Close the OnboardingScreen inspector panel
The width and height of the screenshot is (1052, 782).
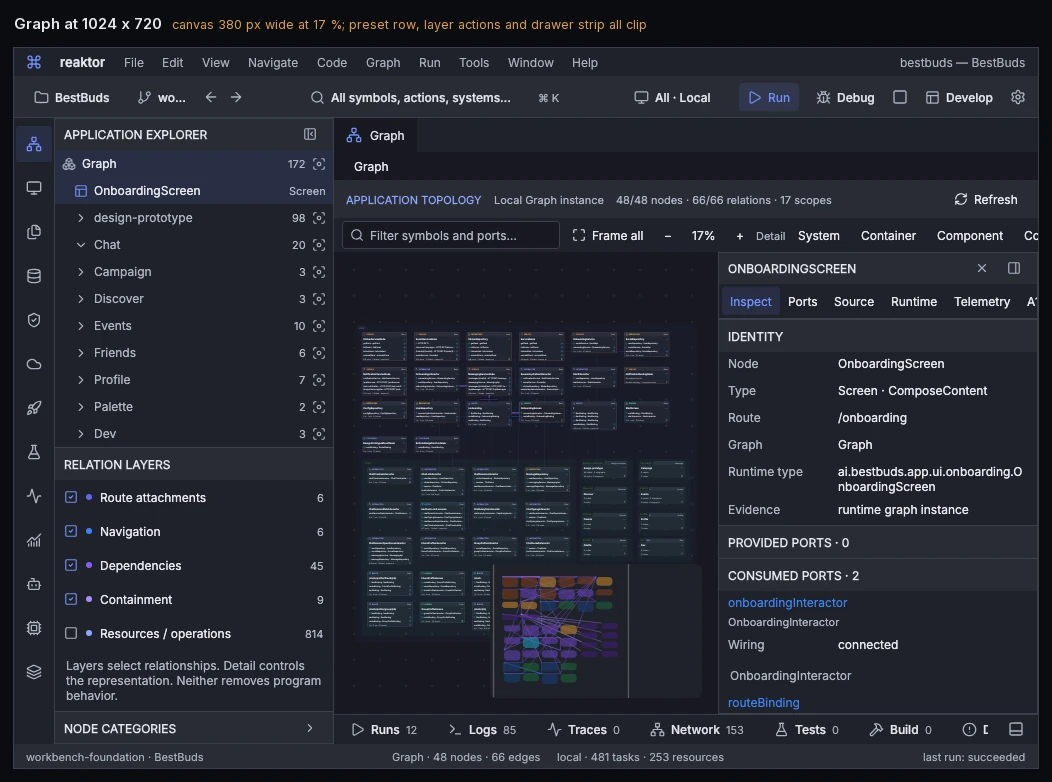tap(982, 268)
